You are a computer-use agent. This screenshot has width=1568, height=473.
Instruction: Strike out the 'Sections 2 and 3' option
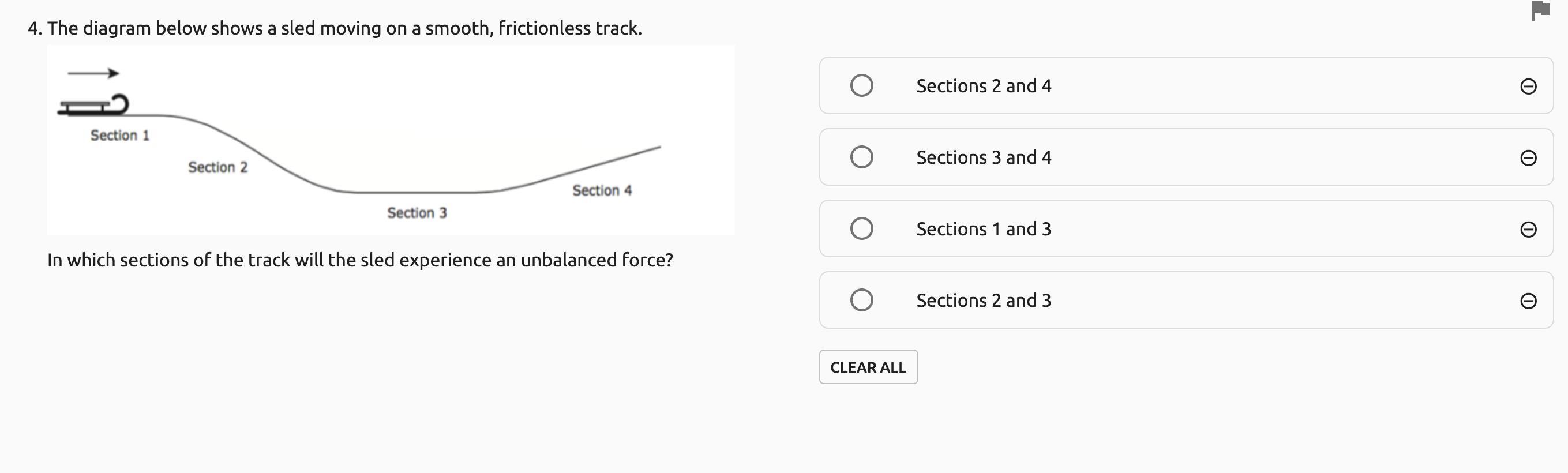tap(1528, 301)
